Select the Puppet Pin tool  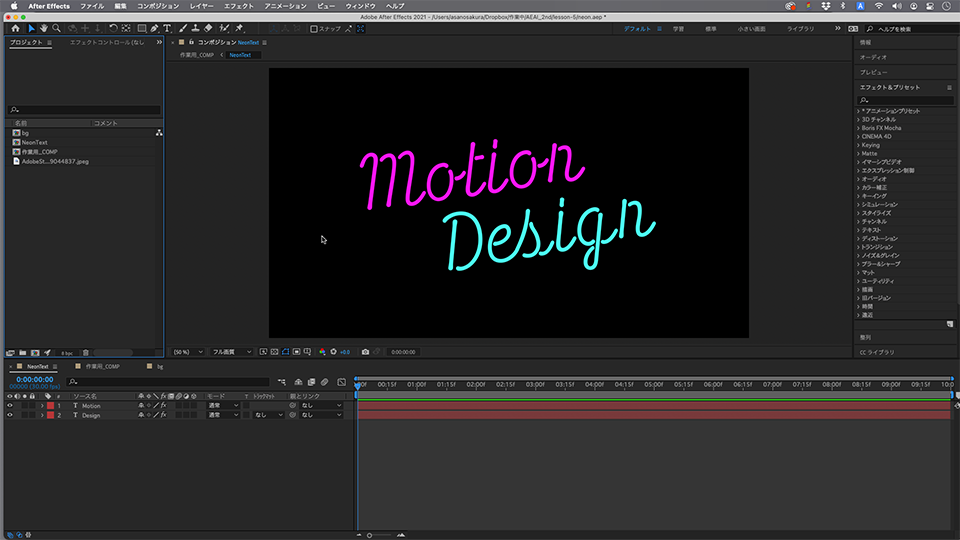point(239,28)
